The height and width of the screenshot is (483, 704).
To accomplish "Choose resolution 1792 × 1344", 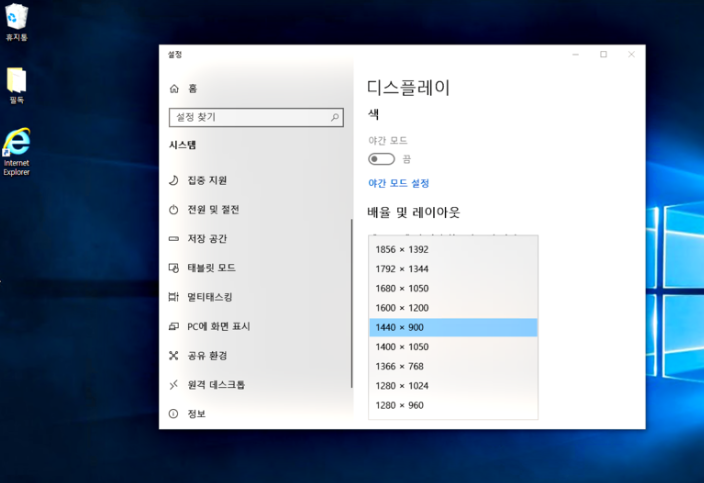I will [453, 269].
